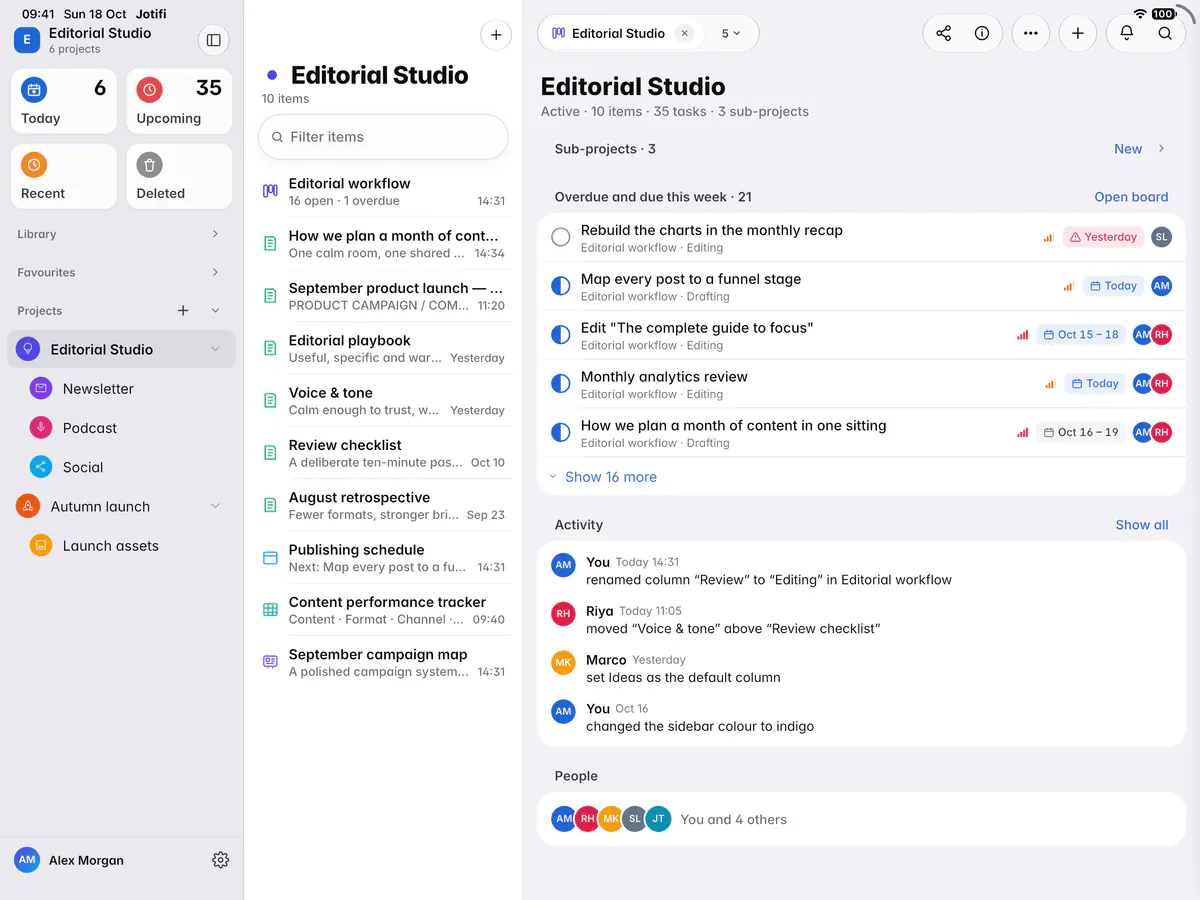Open the Today smart list card
1200x900 pixels.
(64, 101)
